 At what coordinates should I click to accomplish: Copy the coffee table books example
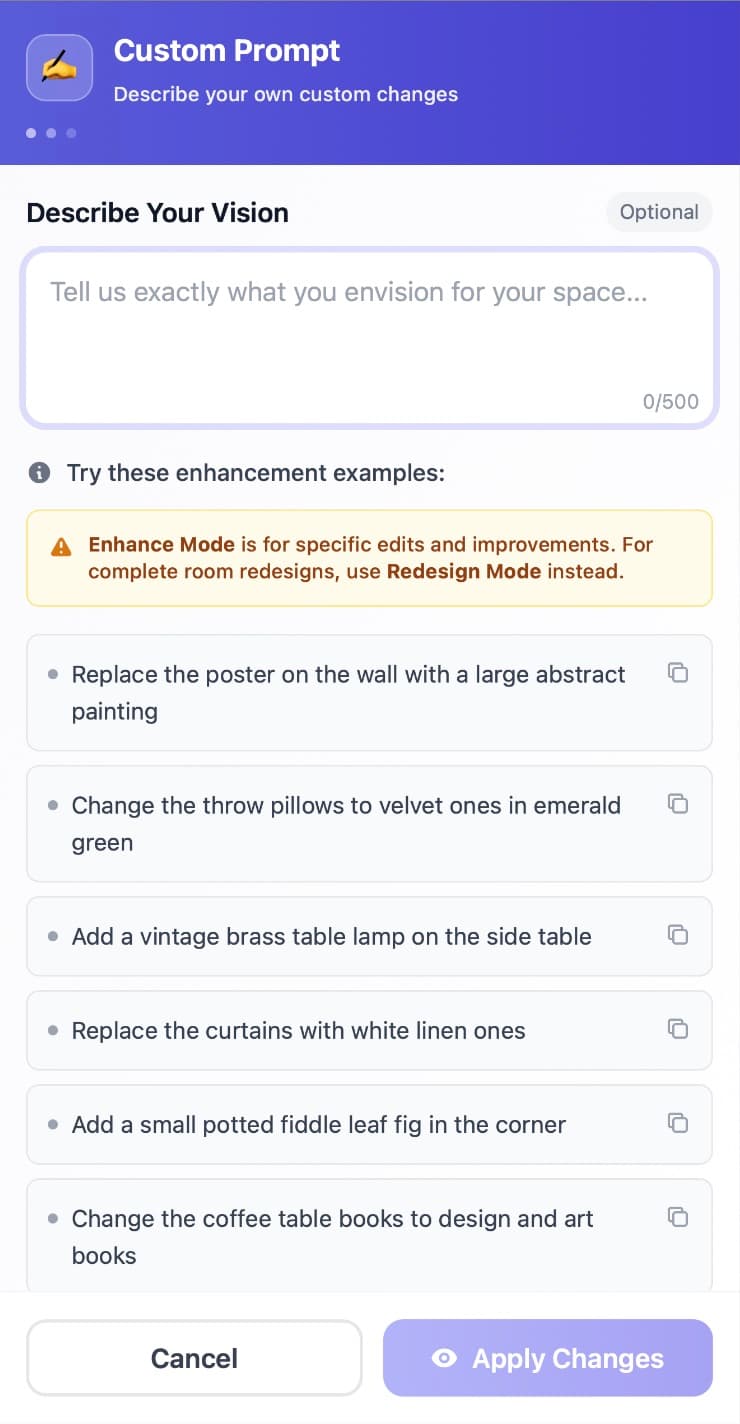678,1217
